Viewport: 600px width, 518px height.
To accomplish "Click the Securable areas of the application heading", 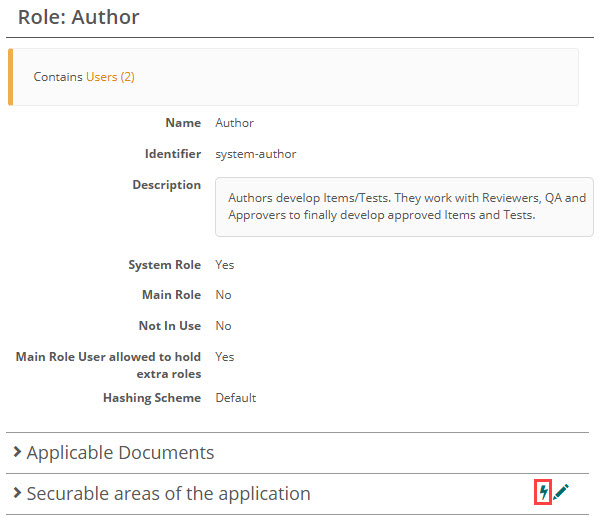I will pos(168,494).
